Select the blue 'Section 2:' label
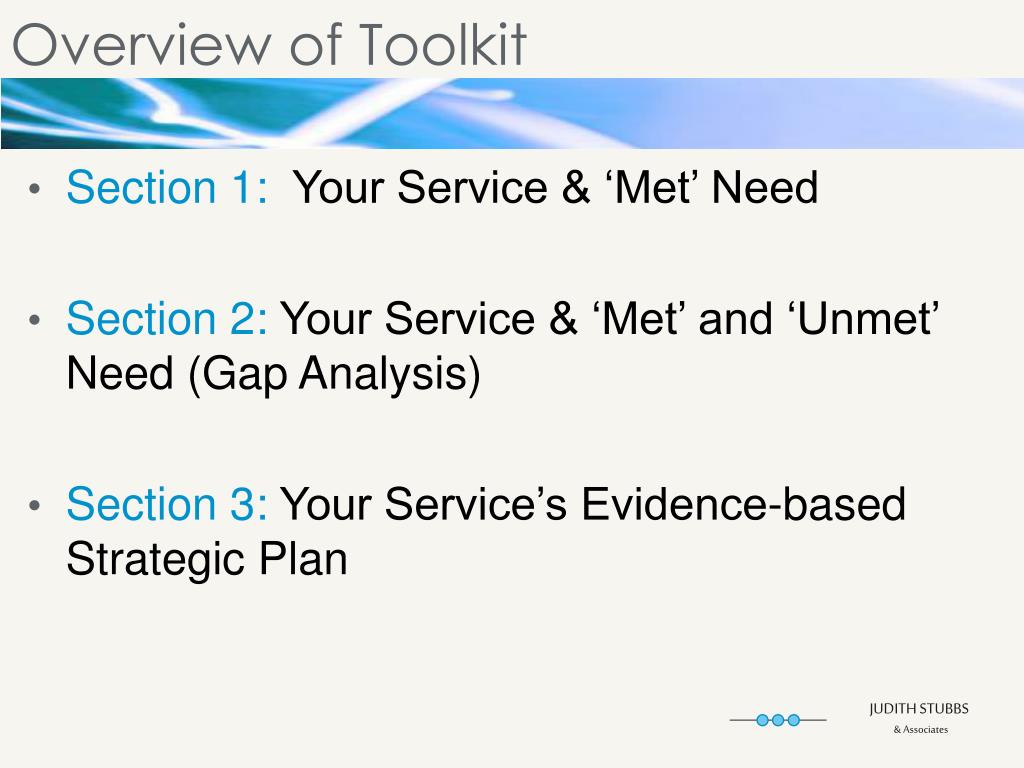This screenshot has width=1024, height=768. 166,320
